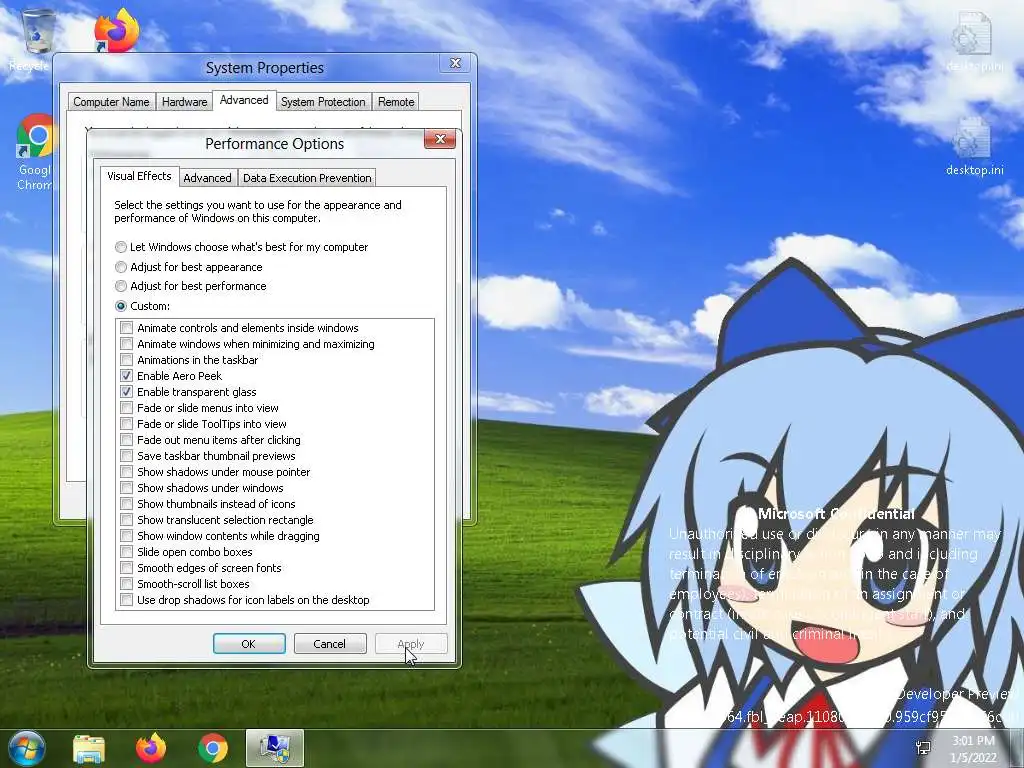Image resolution: width=1024 pixels, height=768 pixels.
Task: Launch Firefox from the taskbar
Action: point(151,748)
